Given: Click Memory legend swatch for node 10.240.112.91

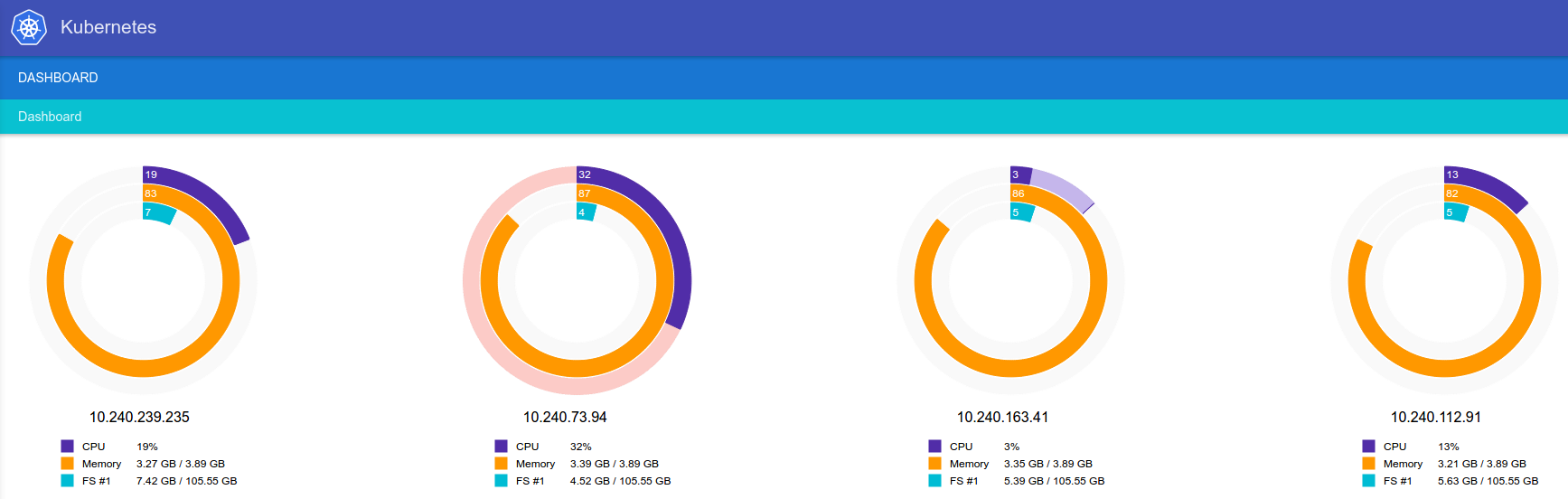Looking at the screenshot, I should point(1368,464).
